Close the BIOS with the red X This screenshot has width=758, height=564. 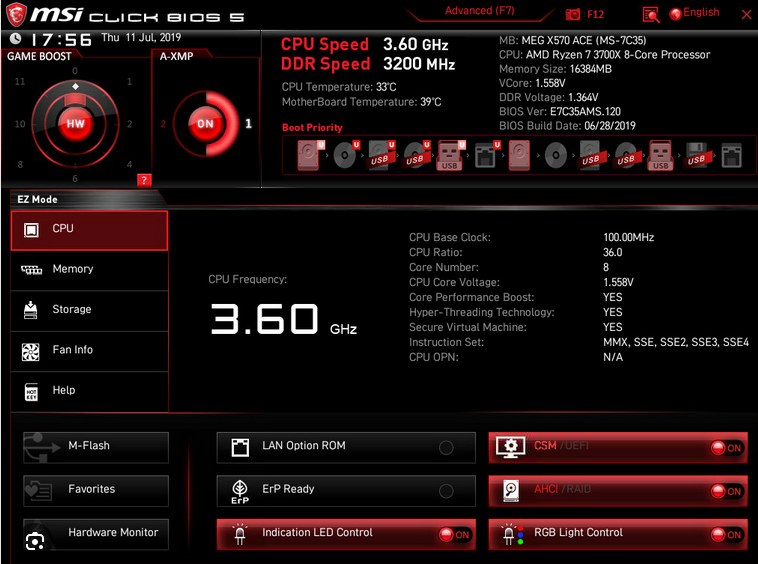[x=746, y=15]
